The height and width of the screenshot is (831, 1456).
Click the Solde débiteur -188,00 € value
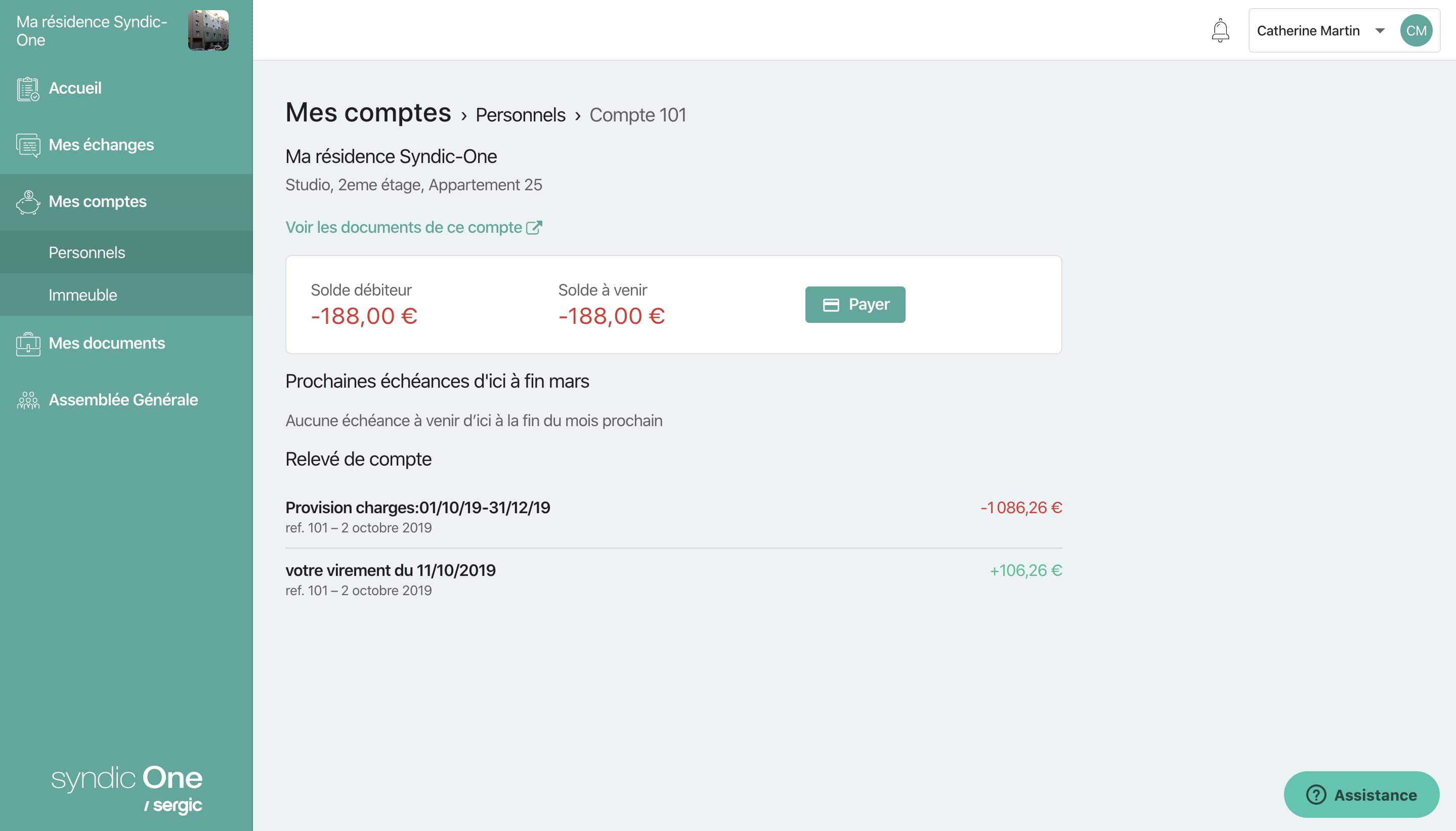click(x=364, y=316)
